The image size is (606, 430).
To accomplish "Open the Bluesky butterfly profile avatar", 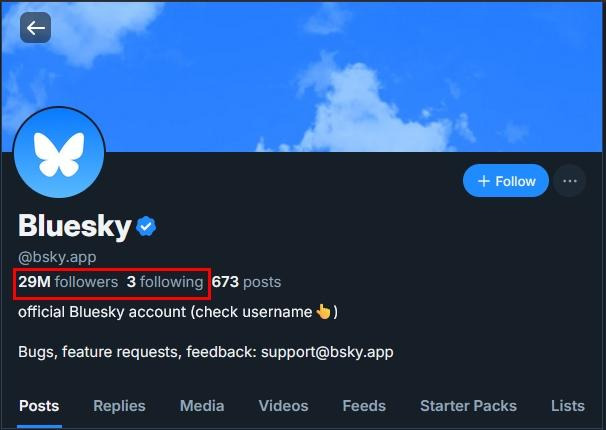I will tap(60, 153).
